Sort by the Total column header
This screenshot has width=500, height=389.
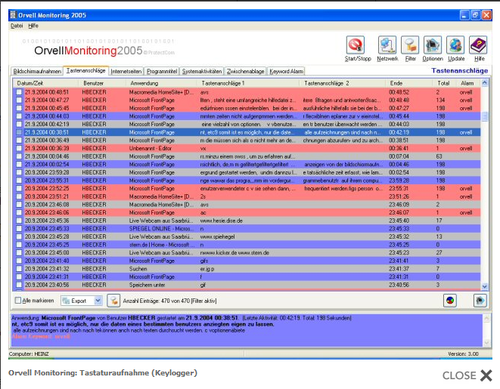point(444,83)
